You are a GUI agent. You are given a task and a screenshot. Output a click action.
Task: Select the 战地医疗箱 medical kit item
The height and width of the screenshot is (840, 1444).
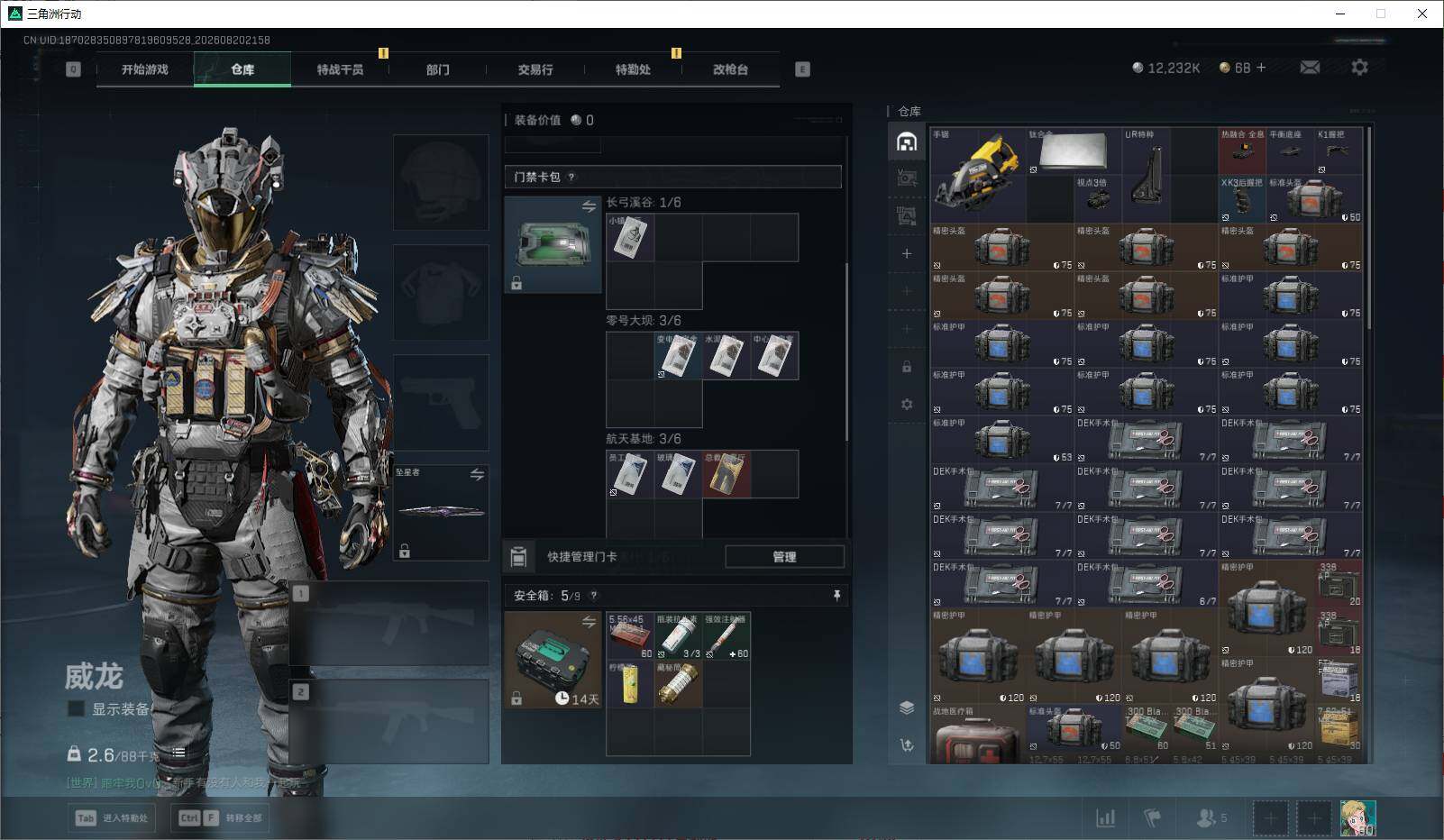(978, 735)
